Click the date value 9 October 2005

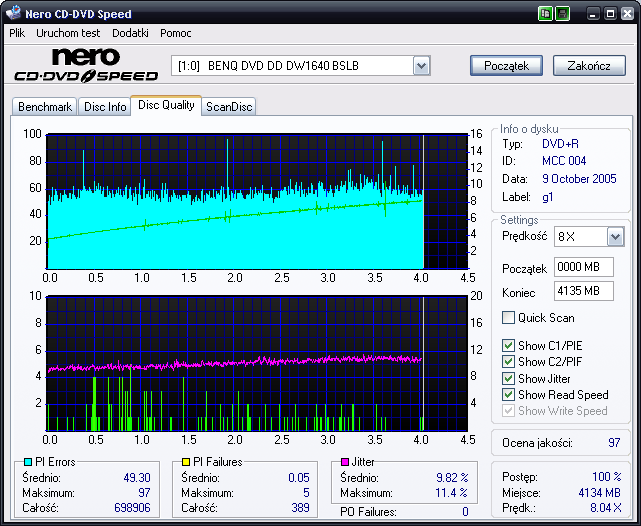[x=579, y=179]
